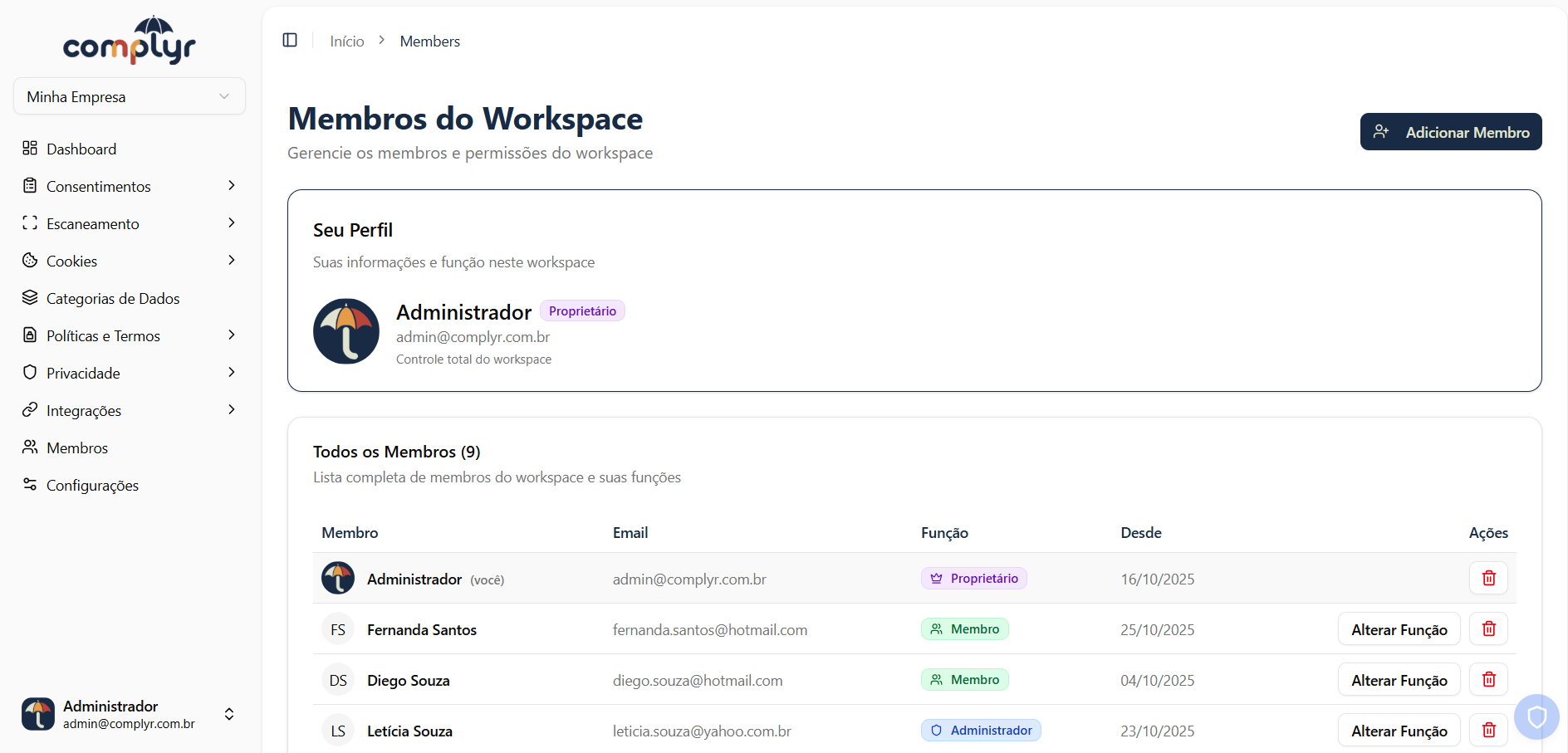Open the Configurações settings icon

[30, 485]
